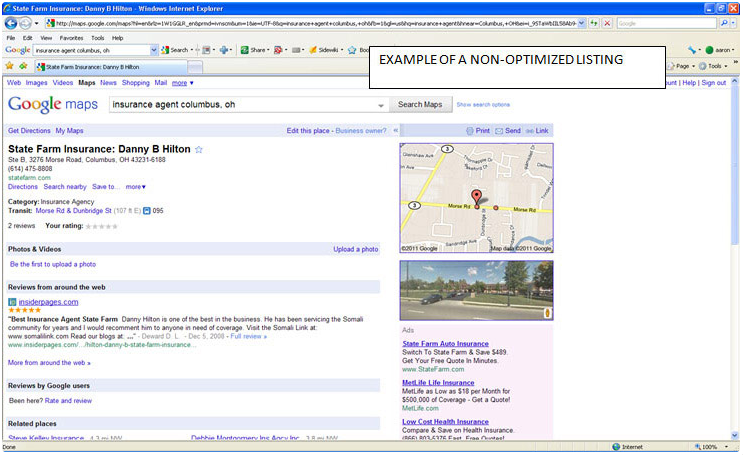Click the Send envelope link

click(508, 131)
